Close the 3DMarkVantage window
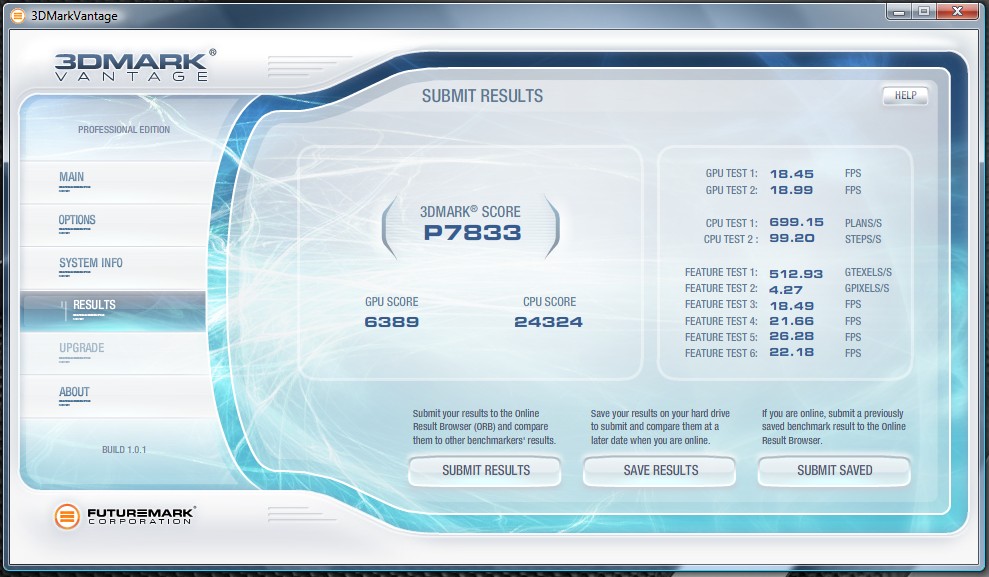The image size is (989, 577). (x=957, y=11)
